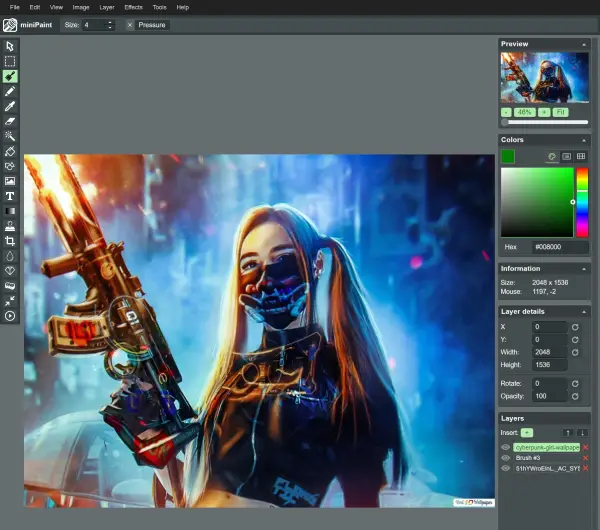Insert a new layer with plus button
This screenshot has height=530, width=600.
tap(527, 433)
